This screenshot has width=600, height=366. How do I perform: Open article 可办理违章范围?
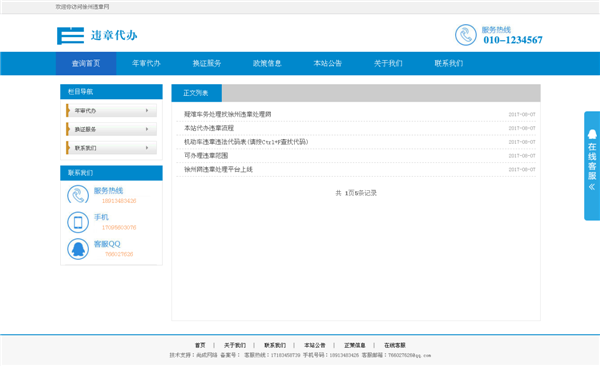(x=206, y=155)
